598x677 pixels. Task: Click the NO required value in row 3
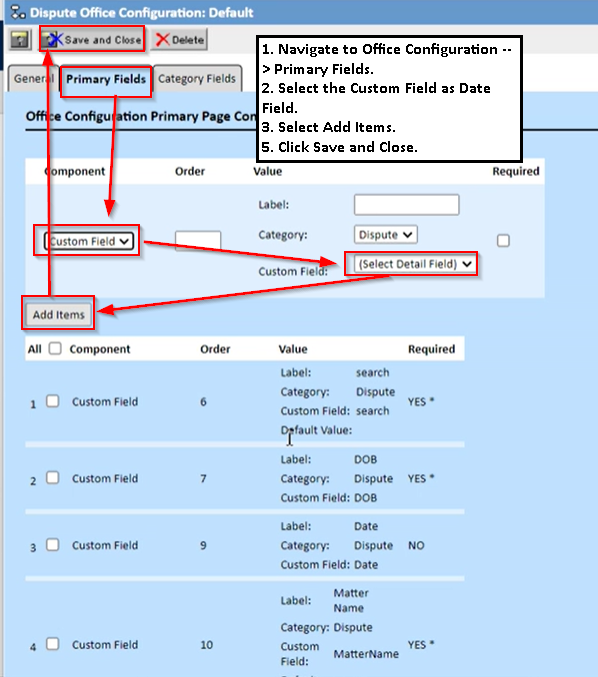[416, 545]
